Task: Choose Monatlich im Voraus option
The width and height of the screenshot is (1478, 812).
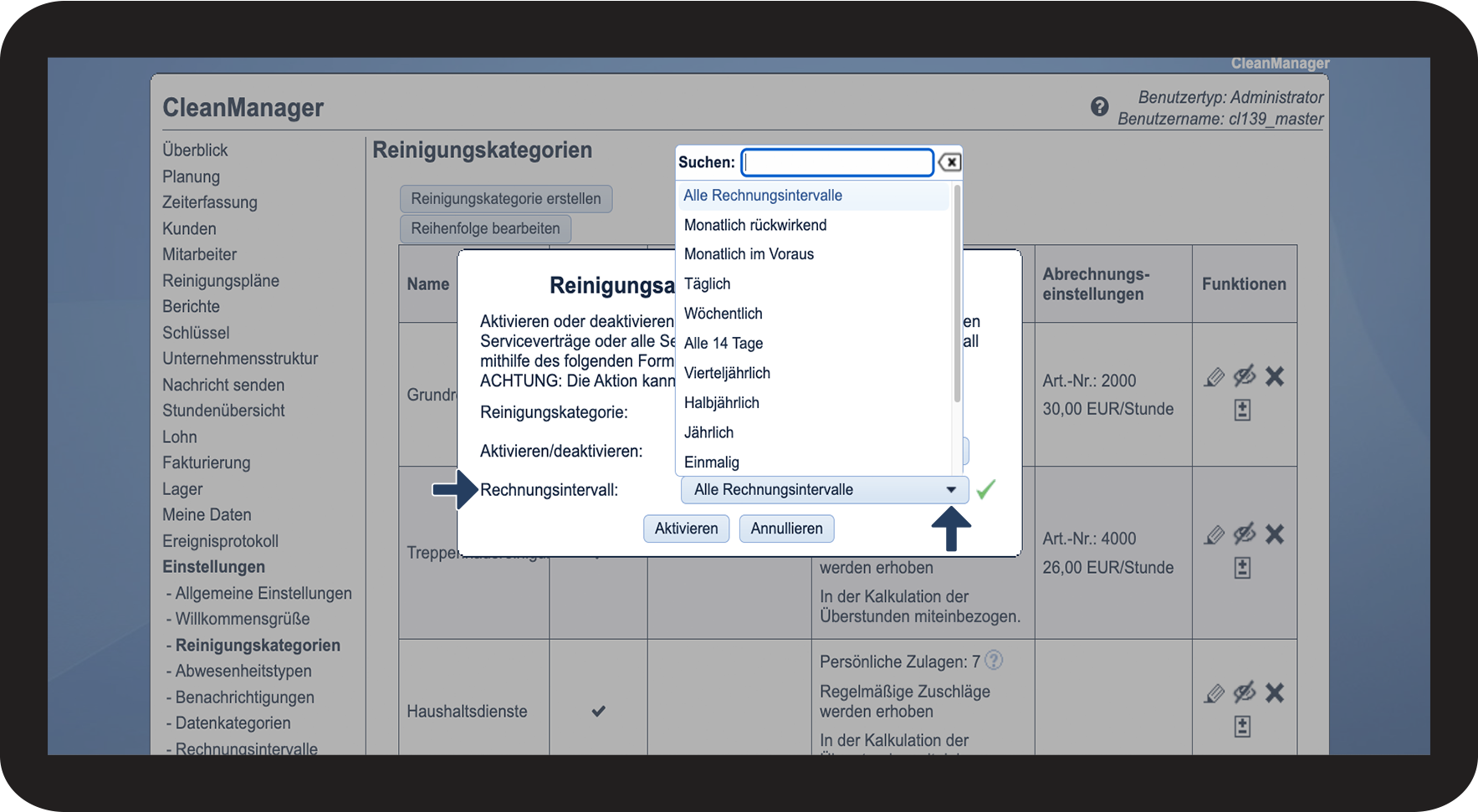Action: pos(813,254)
